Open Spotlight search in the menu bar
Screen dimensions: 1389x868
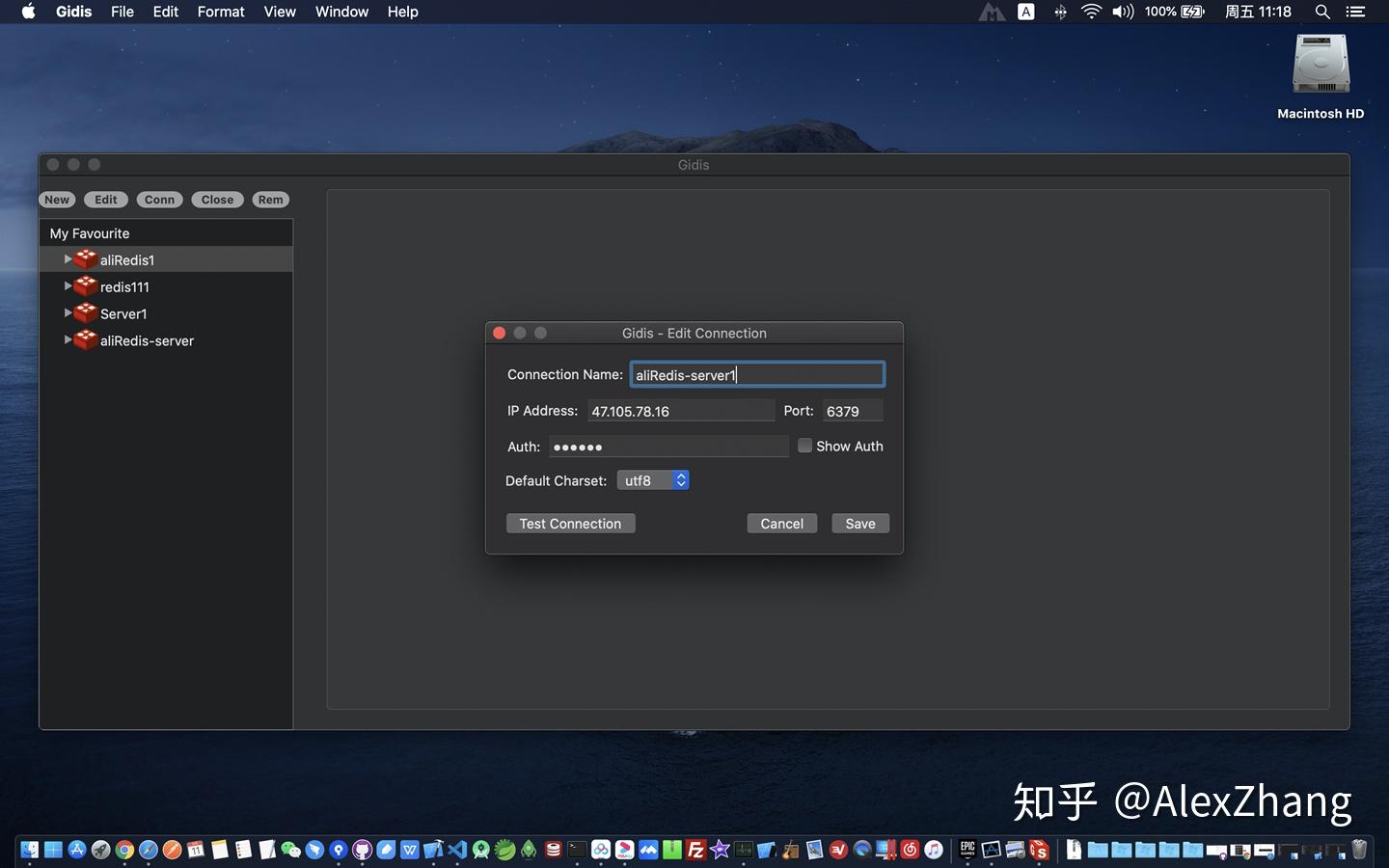pos(1322,12)
